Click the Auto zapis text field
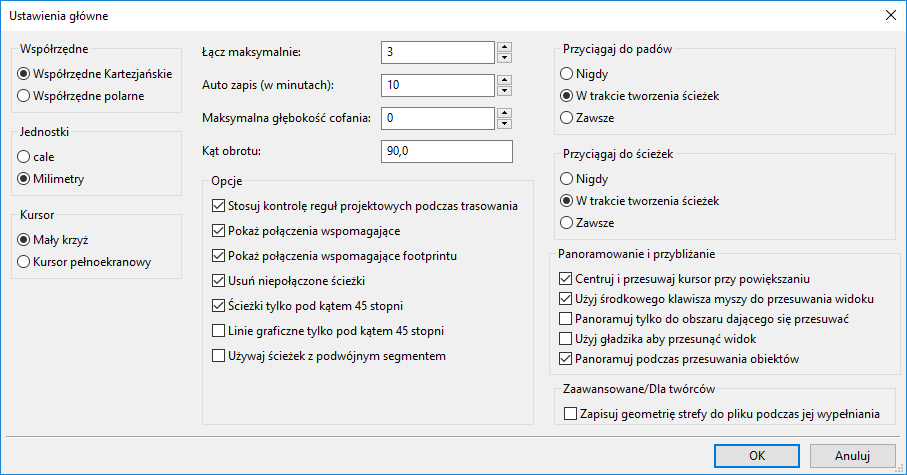This screenshot has width=907, height=475. pyautogui.click(x=438, y=85)
